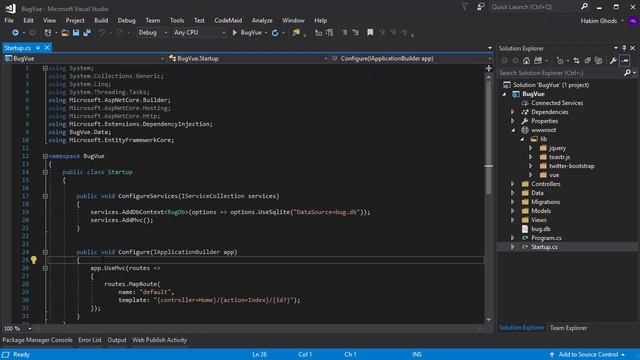Click the Home icon in Solution Explorer

[x=527, y=61]
